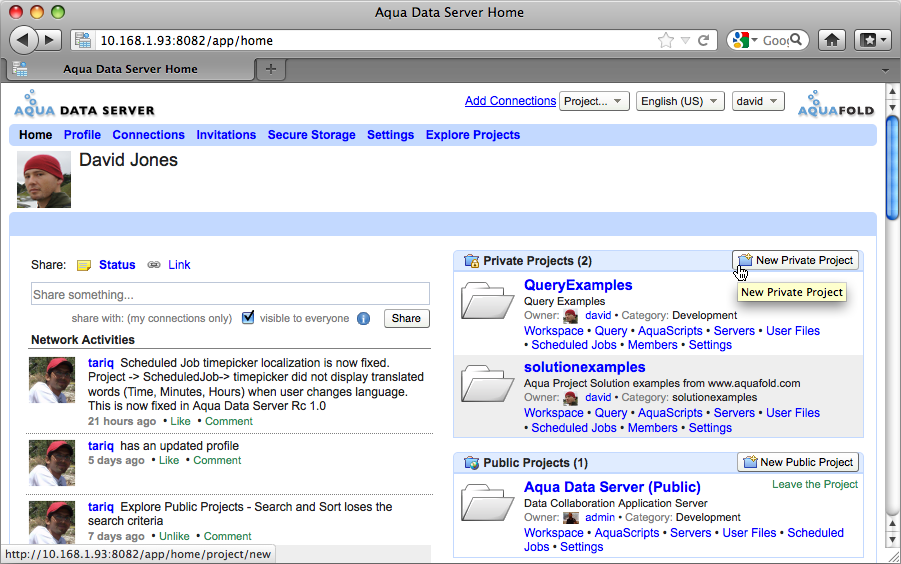This screenshot has height=564, width=901.
Task: Go to the Home tab
Action: [x=36, y=135]
